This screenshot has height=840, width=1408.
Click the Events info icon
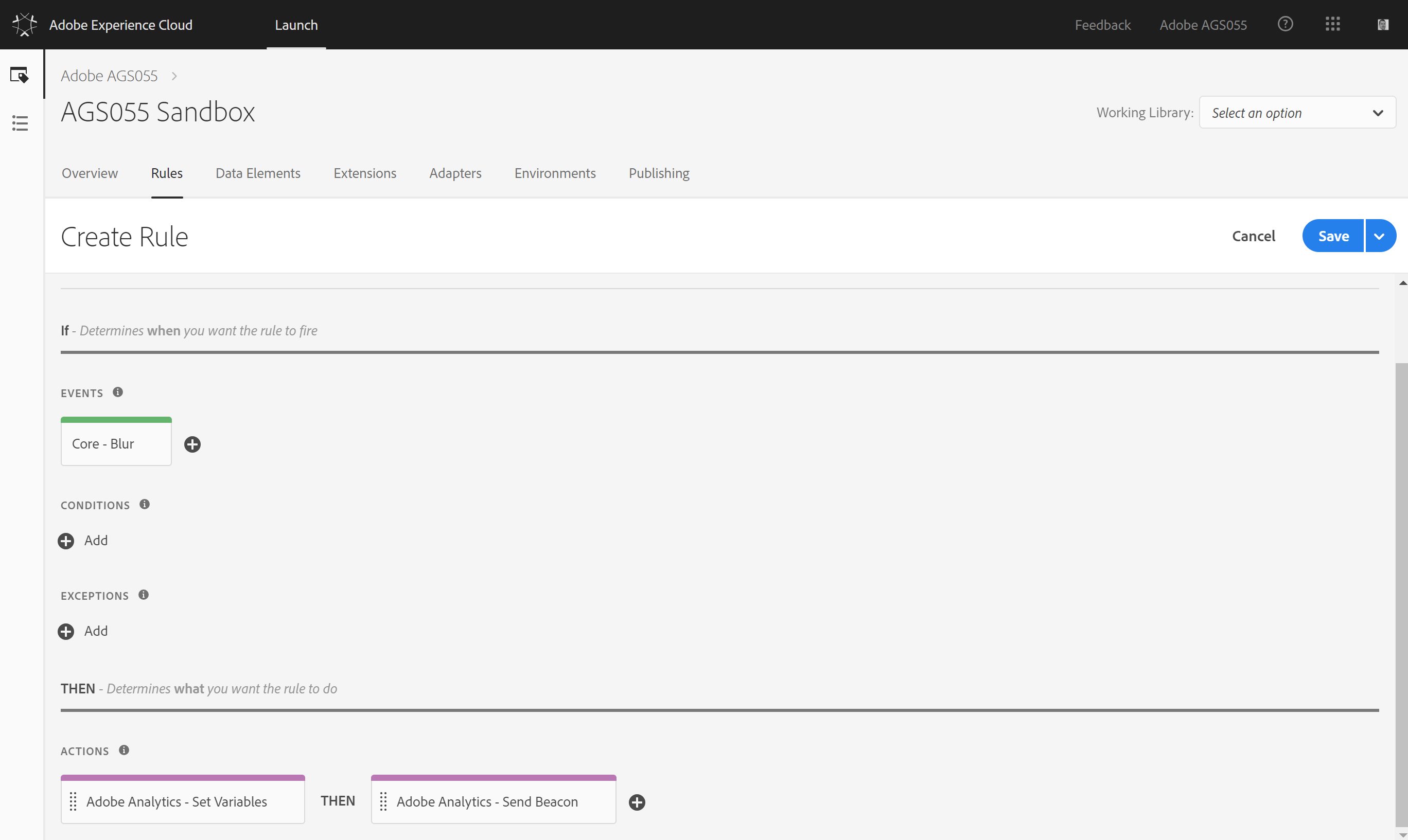click(118, 392)
